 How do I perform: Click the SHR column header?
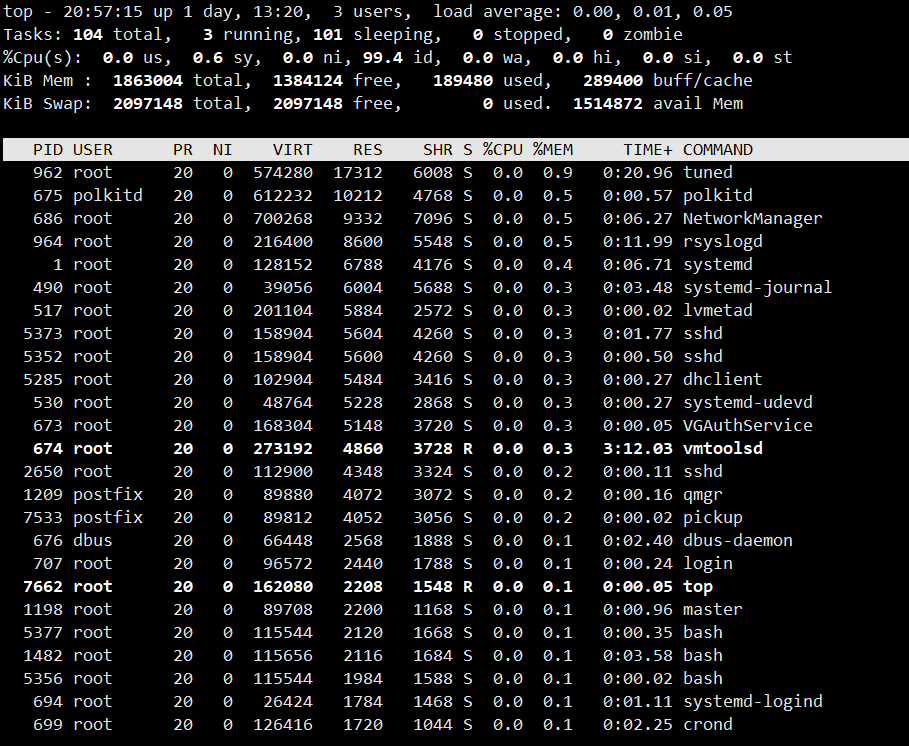(x=438, y=150)
